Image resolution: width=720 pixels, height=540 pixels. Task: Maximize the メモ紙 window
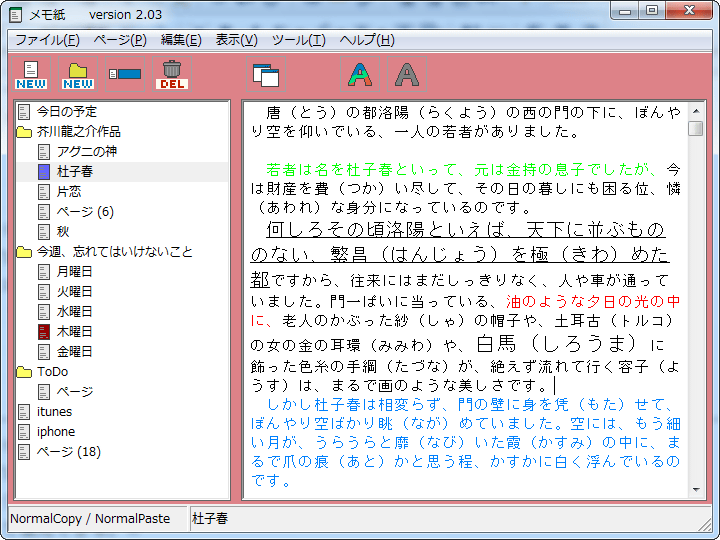point(652,11)
